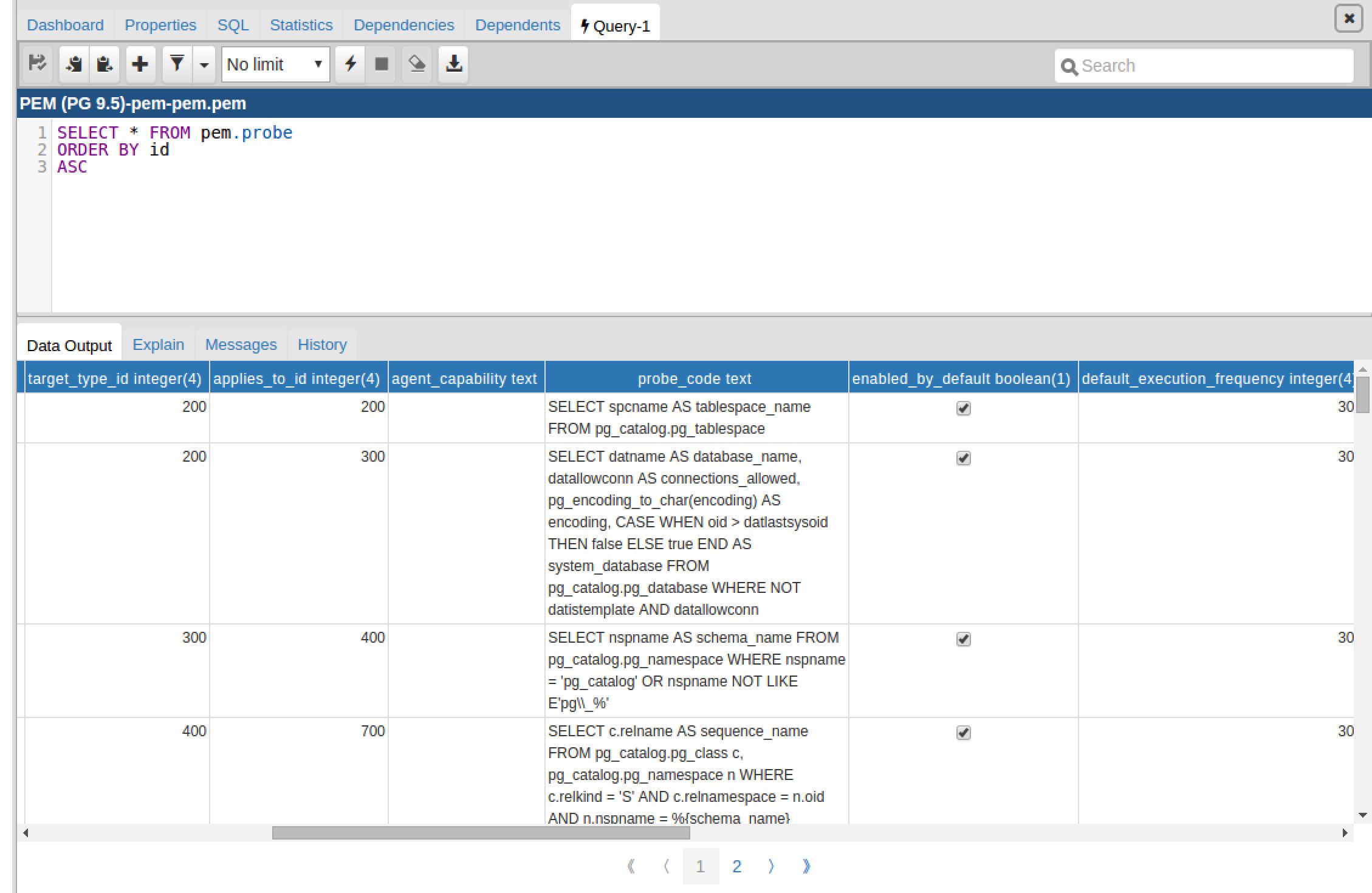This screenshot has height=893, width=1372.
Task: Jump to last results page
Action: tap(806, 866)
